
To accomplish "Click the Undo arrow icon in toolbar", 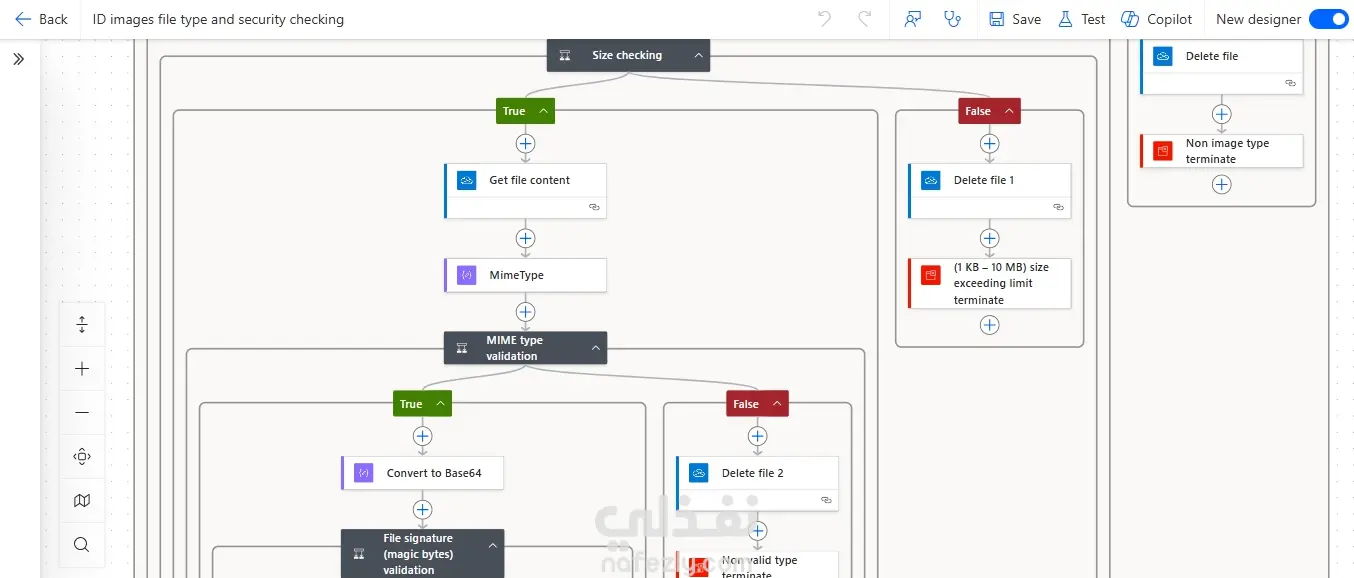I will click(824, 19).
